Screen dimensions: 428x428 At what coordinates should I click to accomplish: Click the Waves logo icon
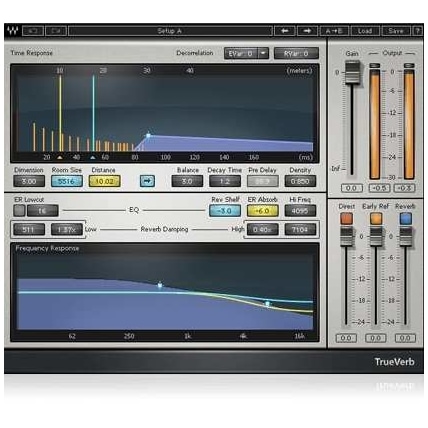pyautogui.click(x=13, y=31)
